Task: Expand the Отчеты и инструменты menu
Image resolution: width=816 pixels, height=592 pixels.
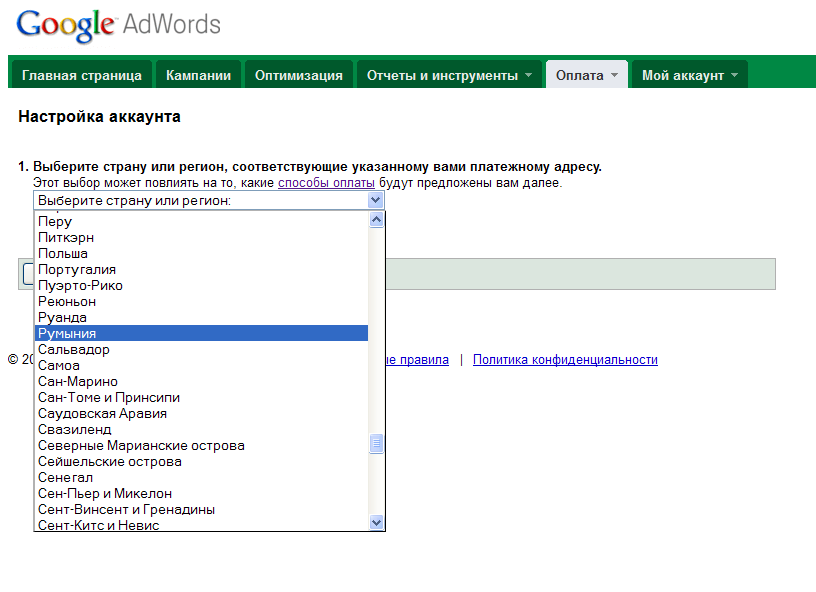Action: (x=449, y=75)
